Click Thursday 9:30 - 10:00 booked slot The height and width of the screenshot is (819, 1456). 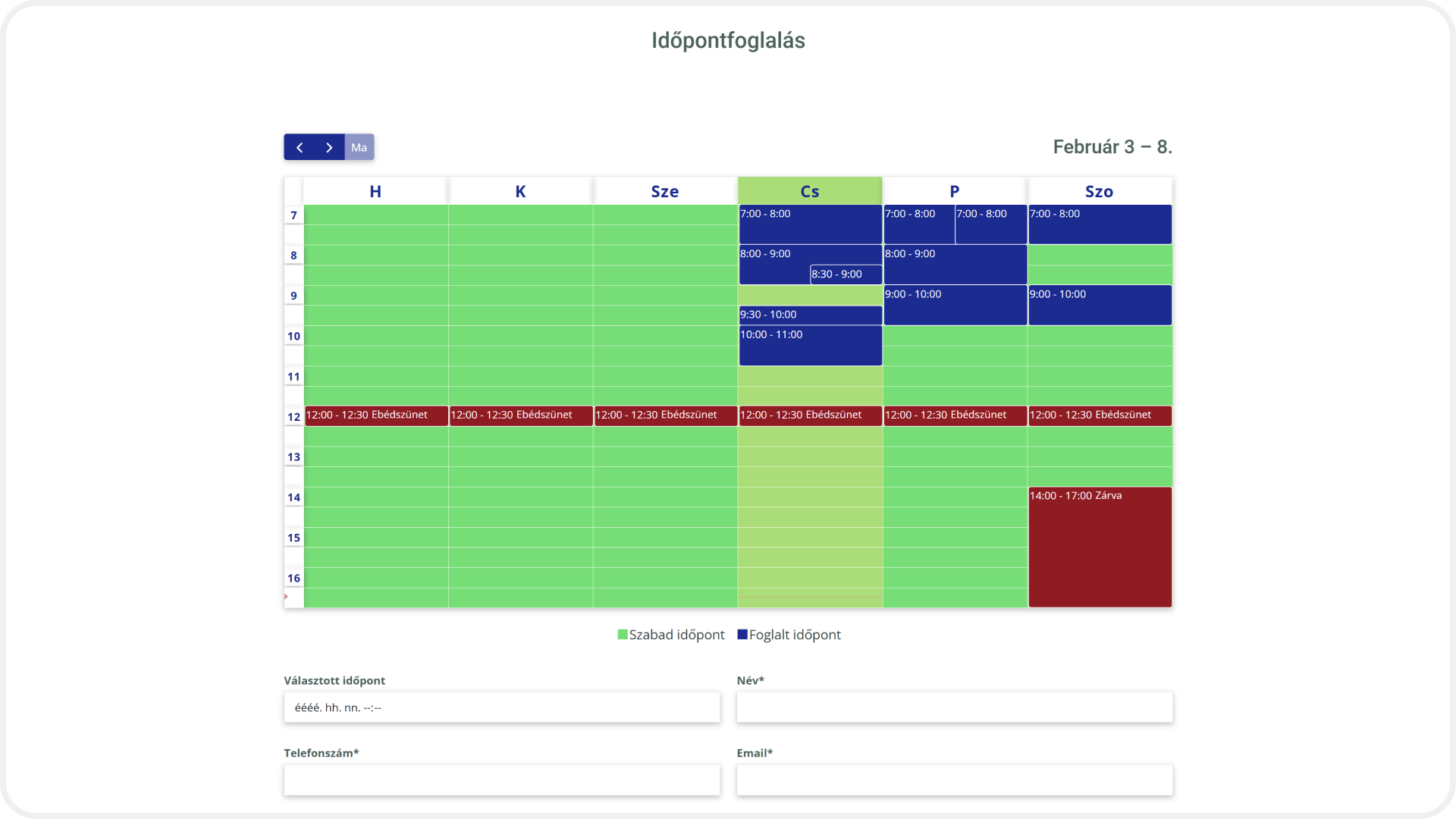(809, 315)
